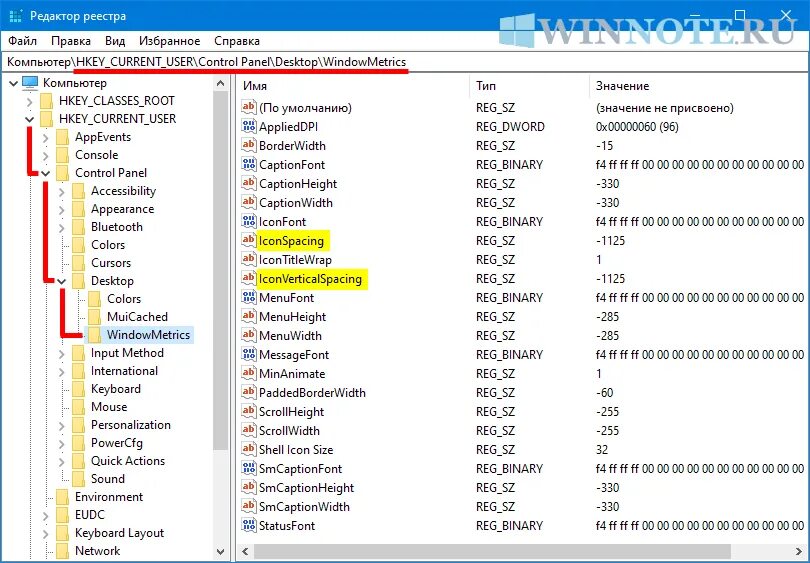This screenshot has height=563, width=810.
Task: Expand the Accessibility key
Action: 61,192
